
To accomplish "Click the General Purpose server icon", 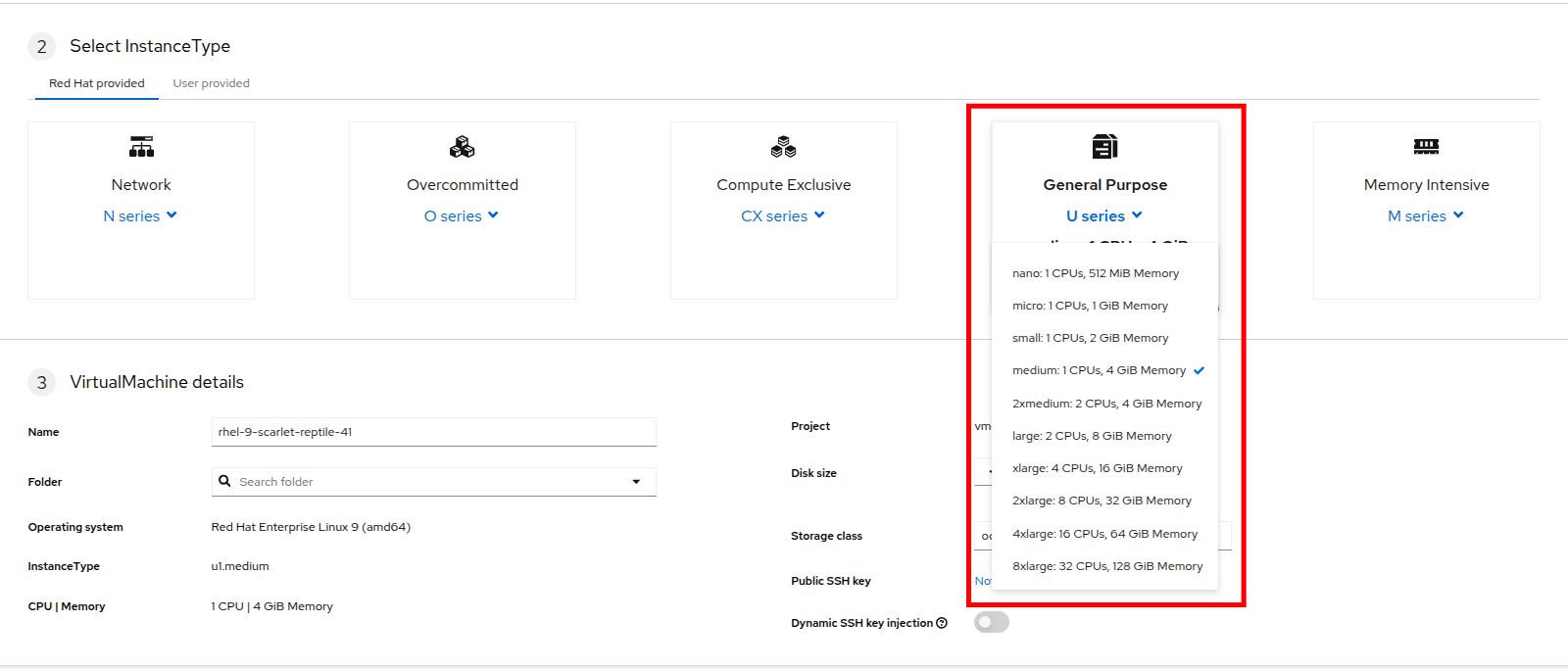I will point(1104,147).
